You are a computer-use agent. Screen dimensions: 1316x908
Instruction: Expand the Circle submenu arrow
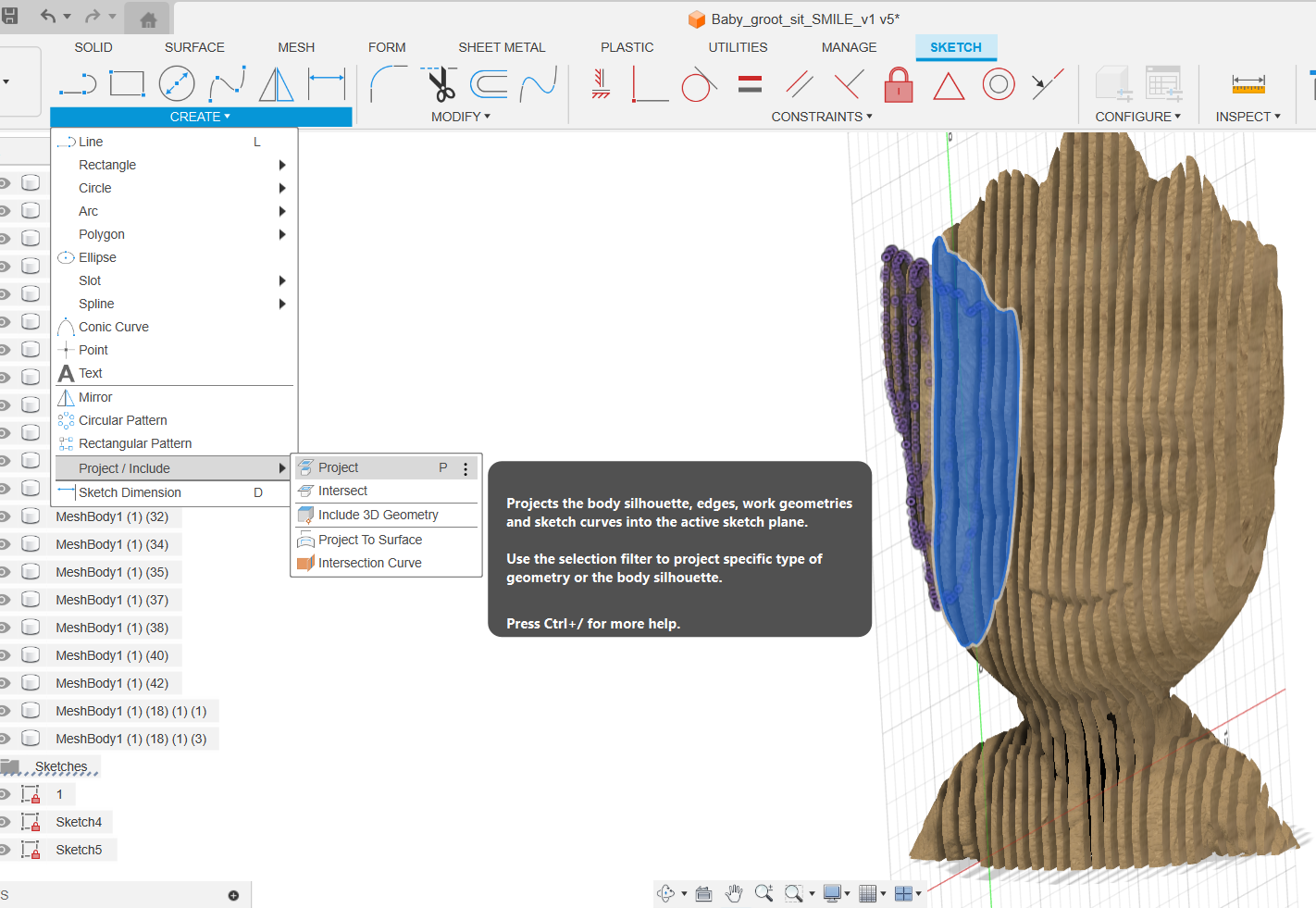(x=282, y=188)
